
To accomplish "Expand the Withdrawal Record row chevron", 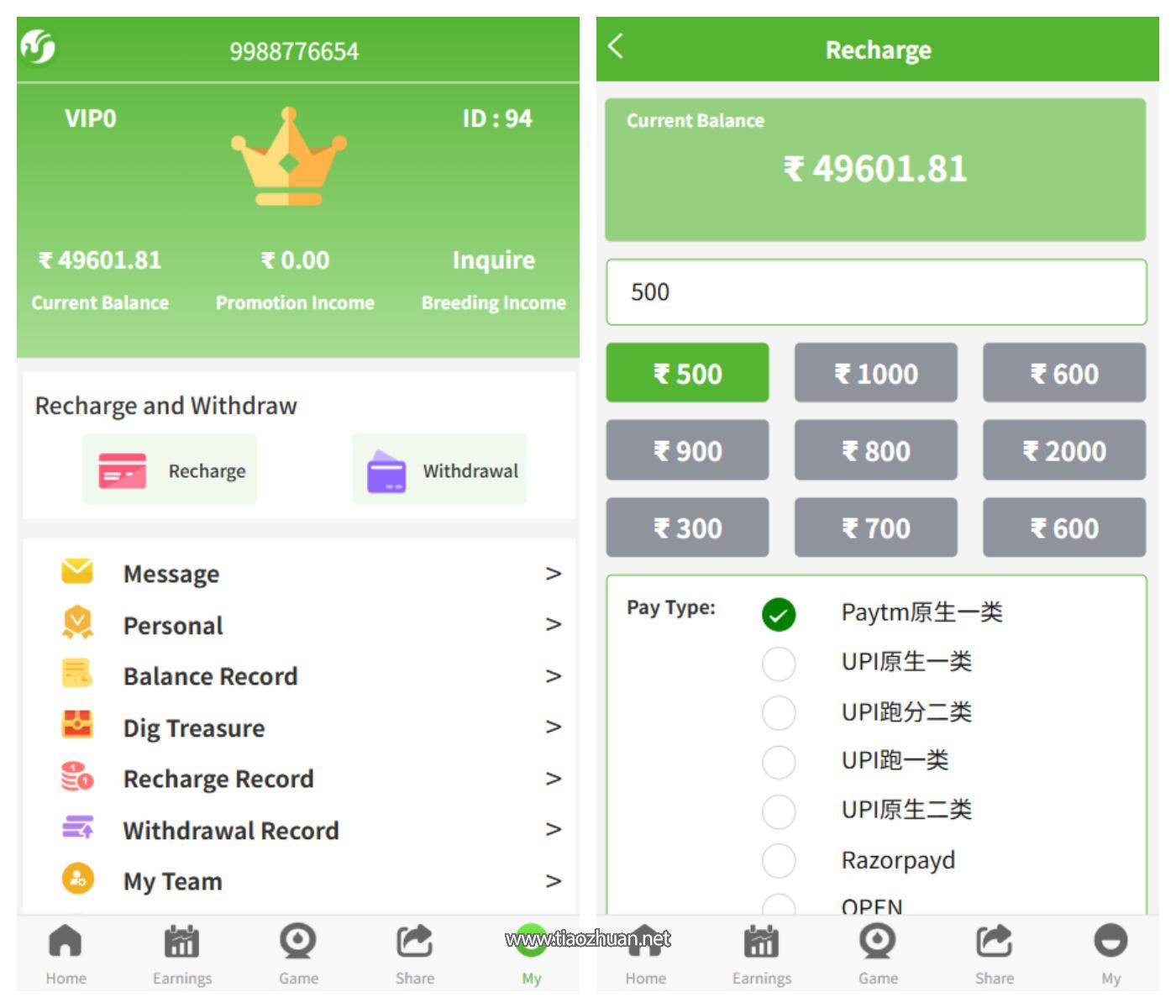I will [553, 830].
